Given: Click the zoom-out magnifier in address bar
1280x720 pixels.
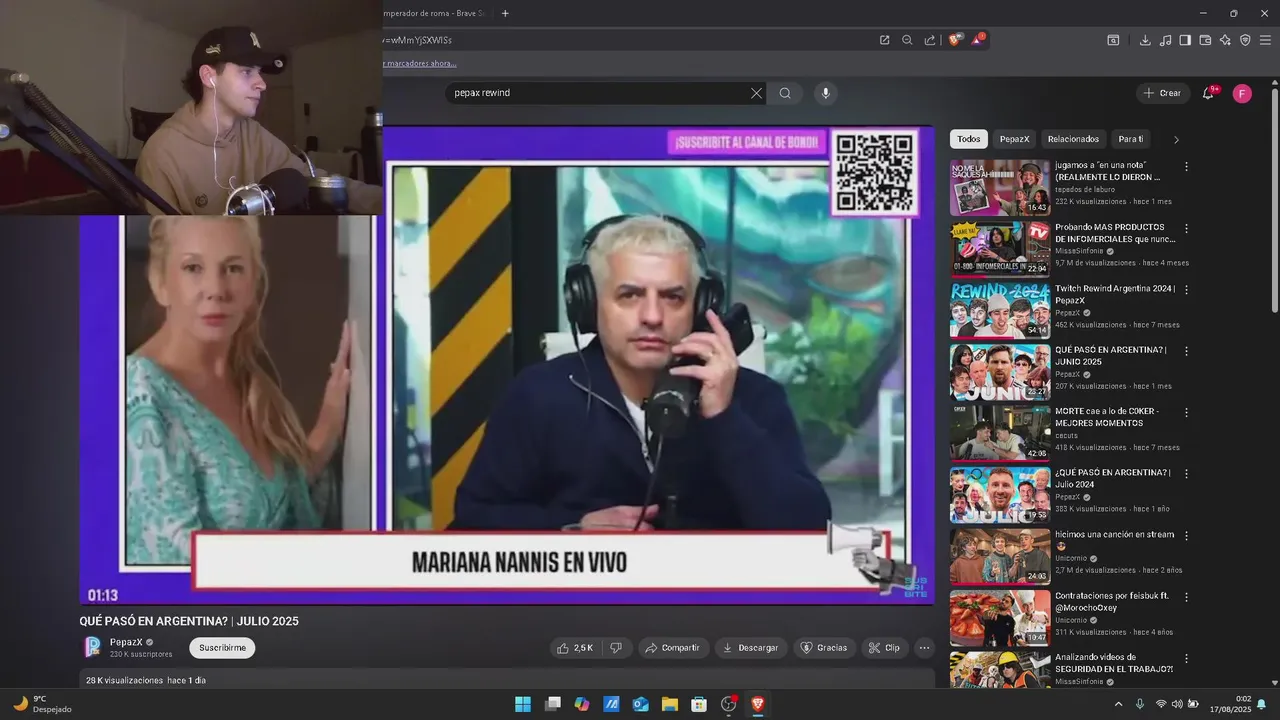Looking at the screenshot, I should pyautogui.click(x=907, y=40).
